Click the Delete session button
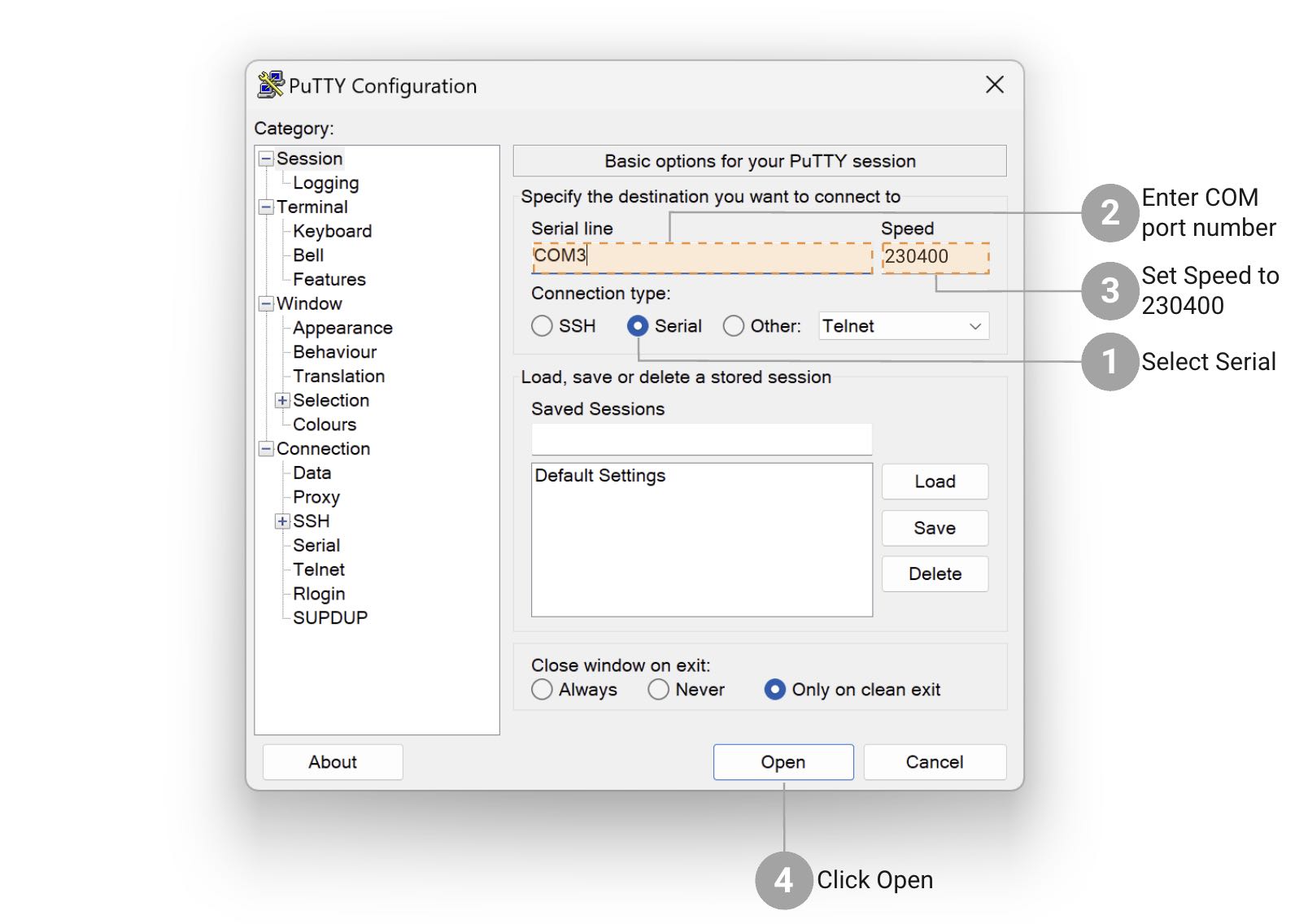 click(x=935, y=574)
